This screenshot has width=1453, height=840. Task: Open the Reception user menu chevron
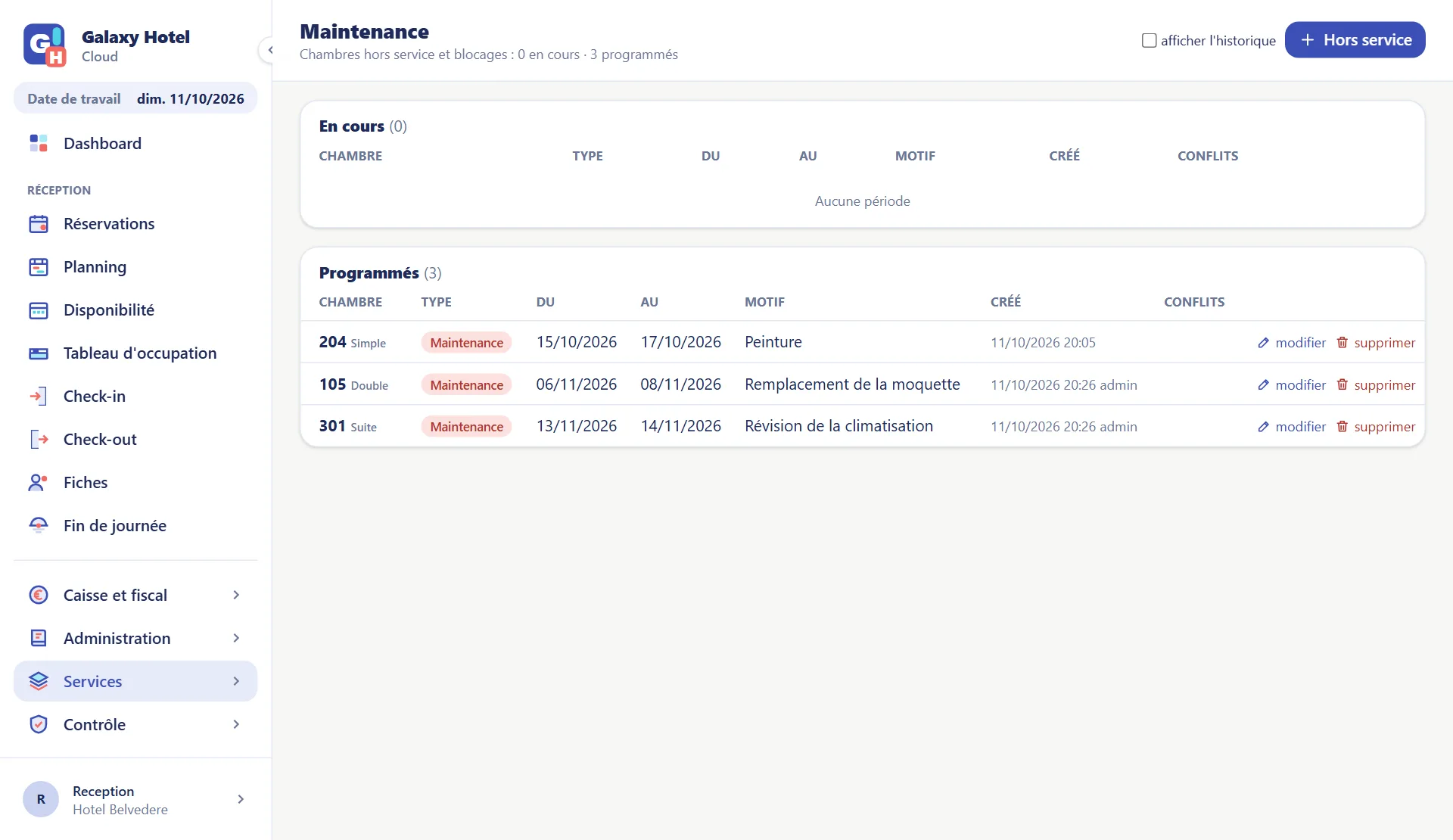pos(241,800)
